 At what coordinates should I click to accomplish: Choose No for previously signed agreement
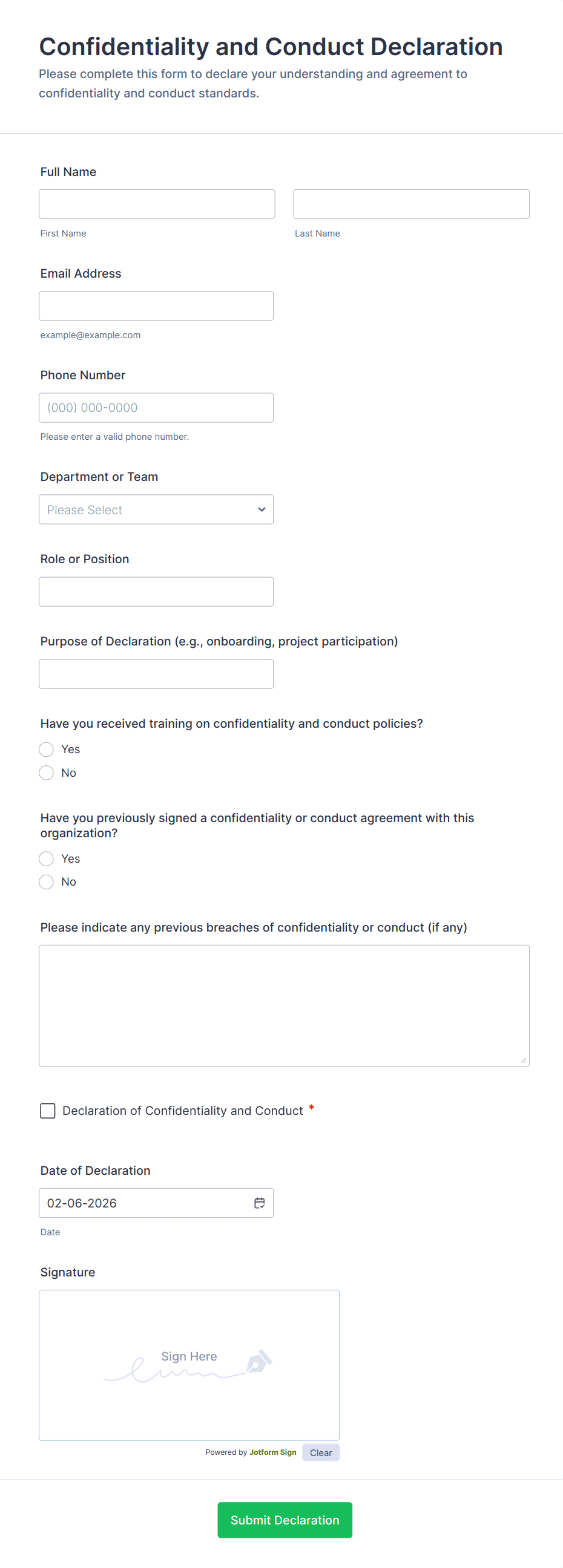(x=46, y=881)
